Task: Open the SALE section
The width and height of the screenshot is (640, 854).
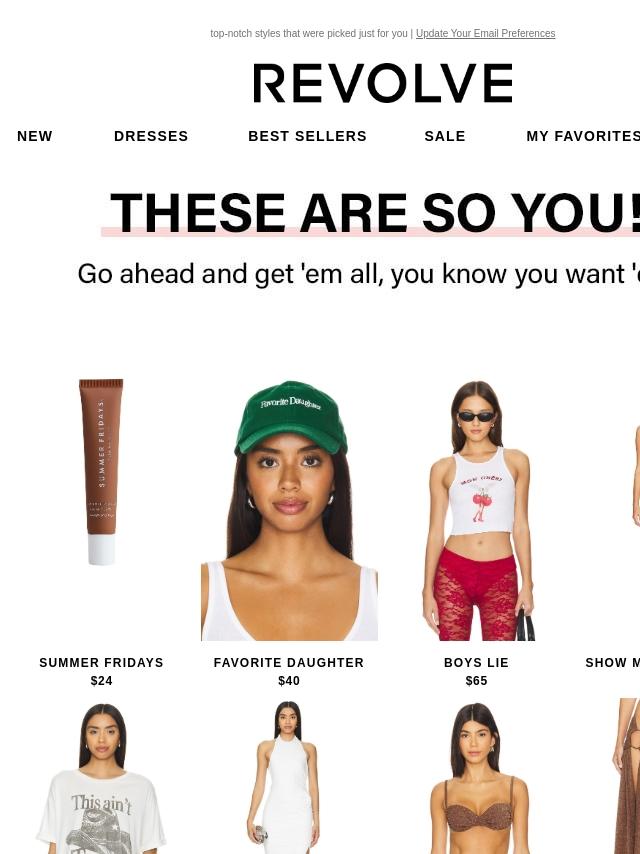Action: click(445, 136)
